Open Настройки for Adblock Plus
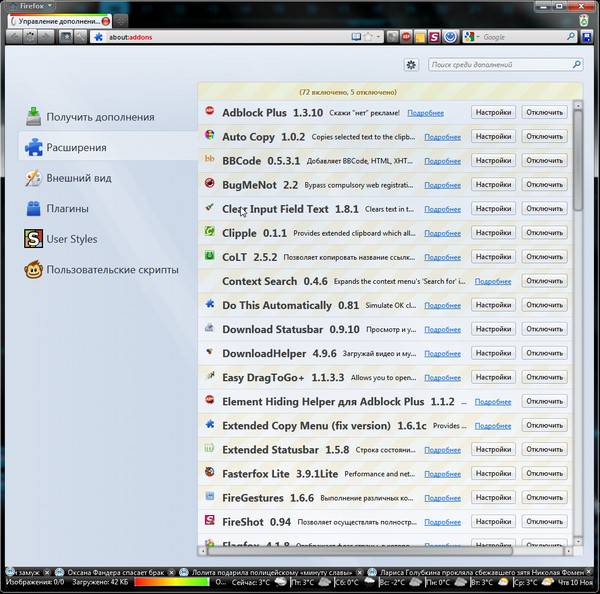This screenshot has width=600, height=594. tap(493, 113)
